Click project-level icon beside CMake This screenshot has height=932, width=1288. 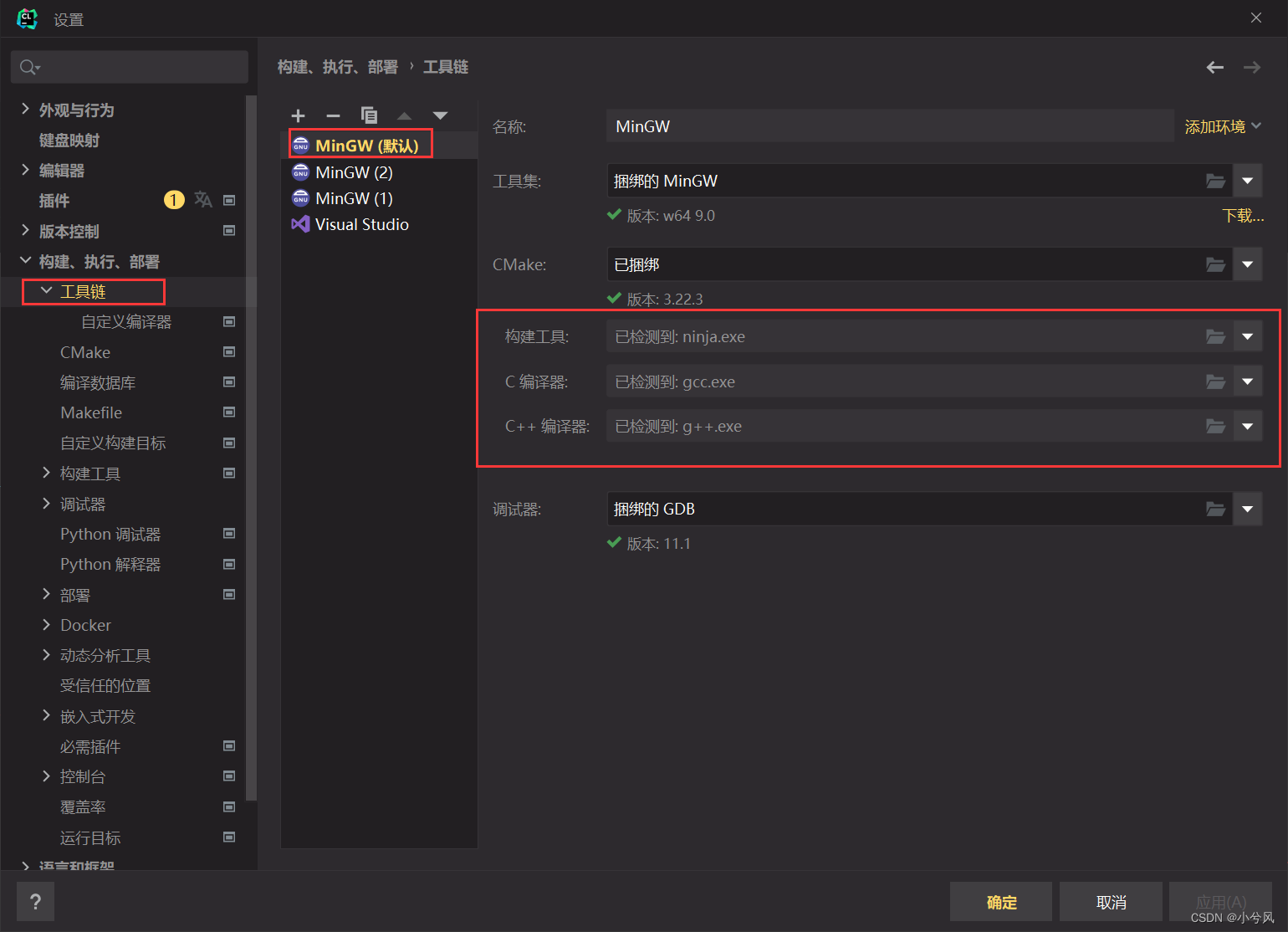pos(229,352)
